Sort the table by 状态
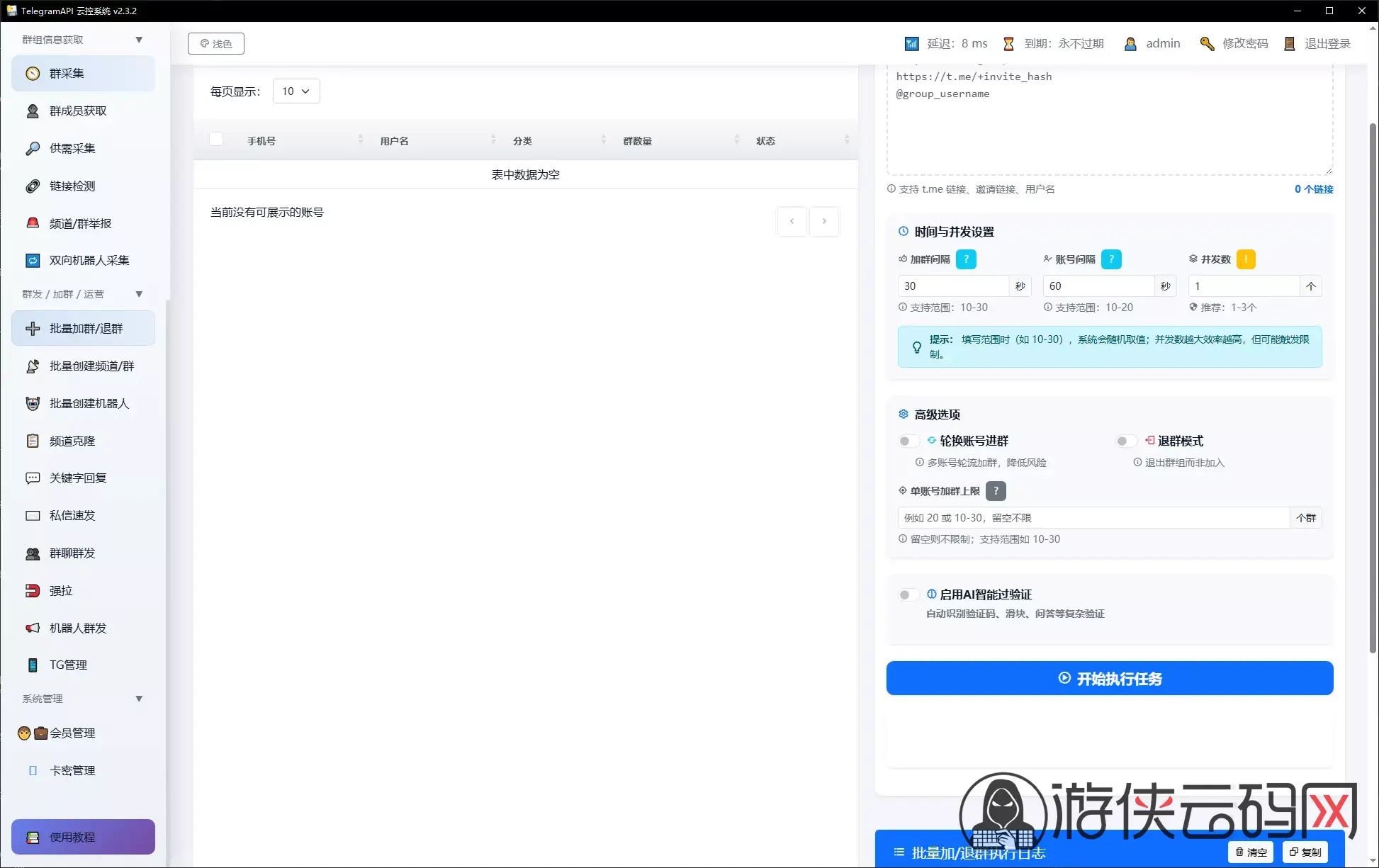Viewport: 1379px width, 868px height. coord(847,140)
